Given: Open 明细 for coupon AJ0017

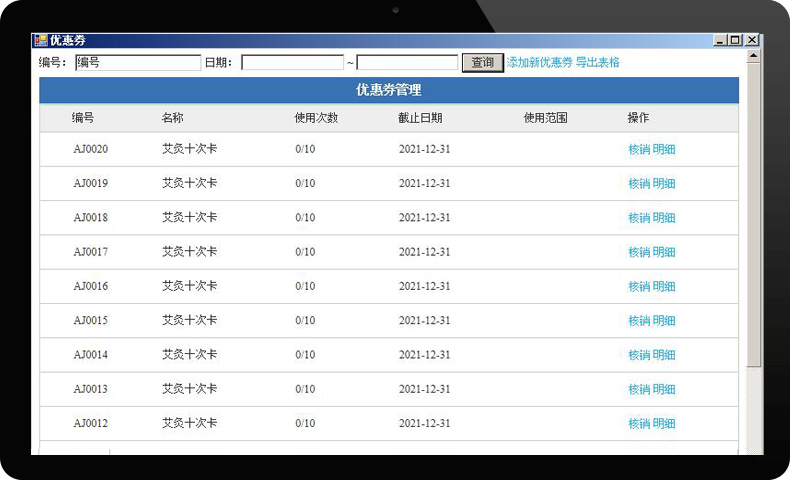Looking at the screenshot, I should pos(664,252).
